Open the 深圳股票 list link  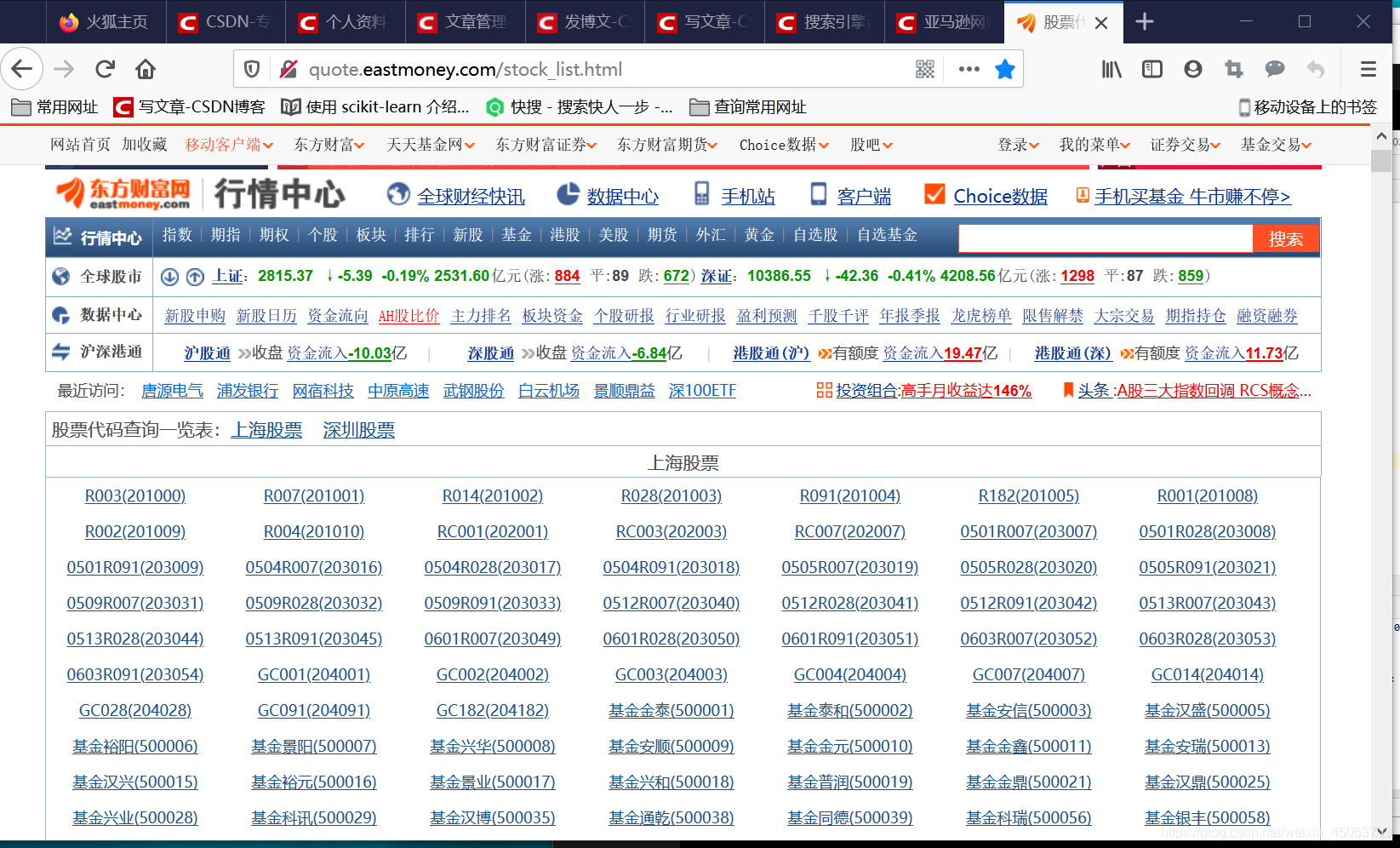pyautogui.click(x=359, y=430)
